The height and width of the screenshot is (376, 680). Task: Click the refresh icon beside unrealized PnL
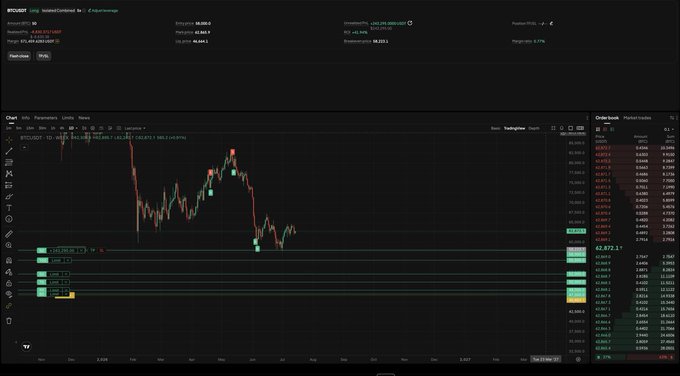click(x=410, y=23)
